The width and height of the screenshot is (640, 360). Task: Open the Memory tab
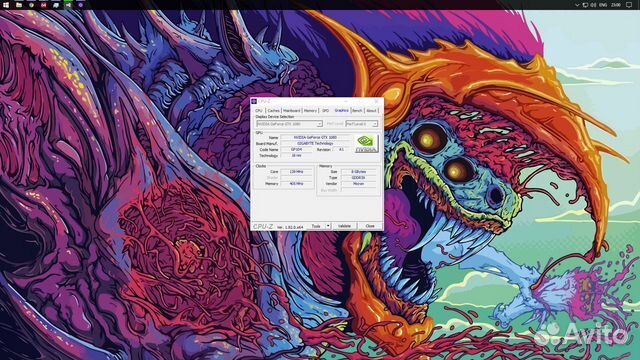[310, 111]
